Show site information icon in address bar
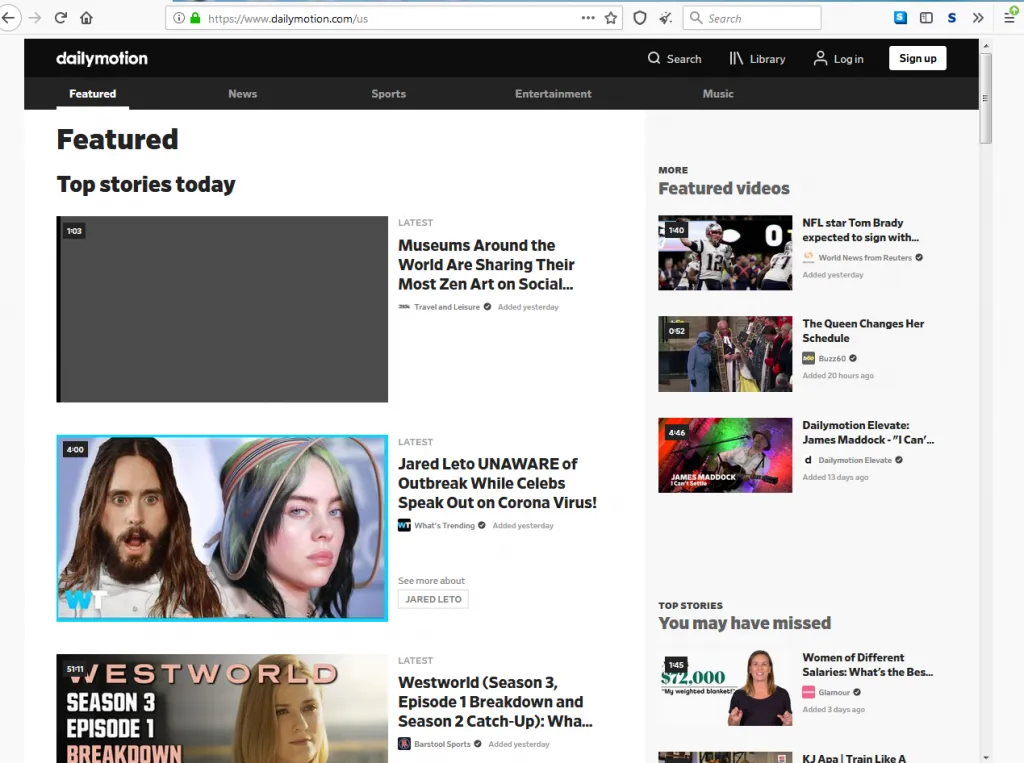 point(178,18)
